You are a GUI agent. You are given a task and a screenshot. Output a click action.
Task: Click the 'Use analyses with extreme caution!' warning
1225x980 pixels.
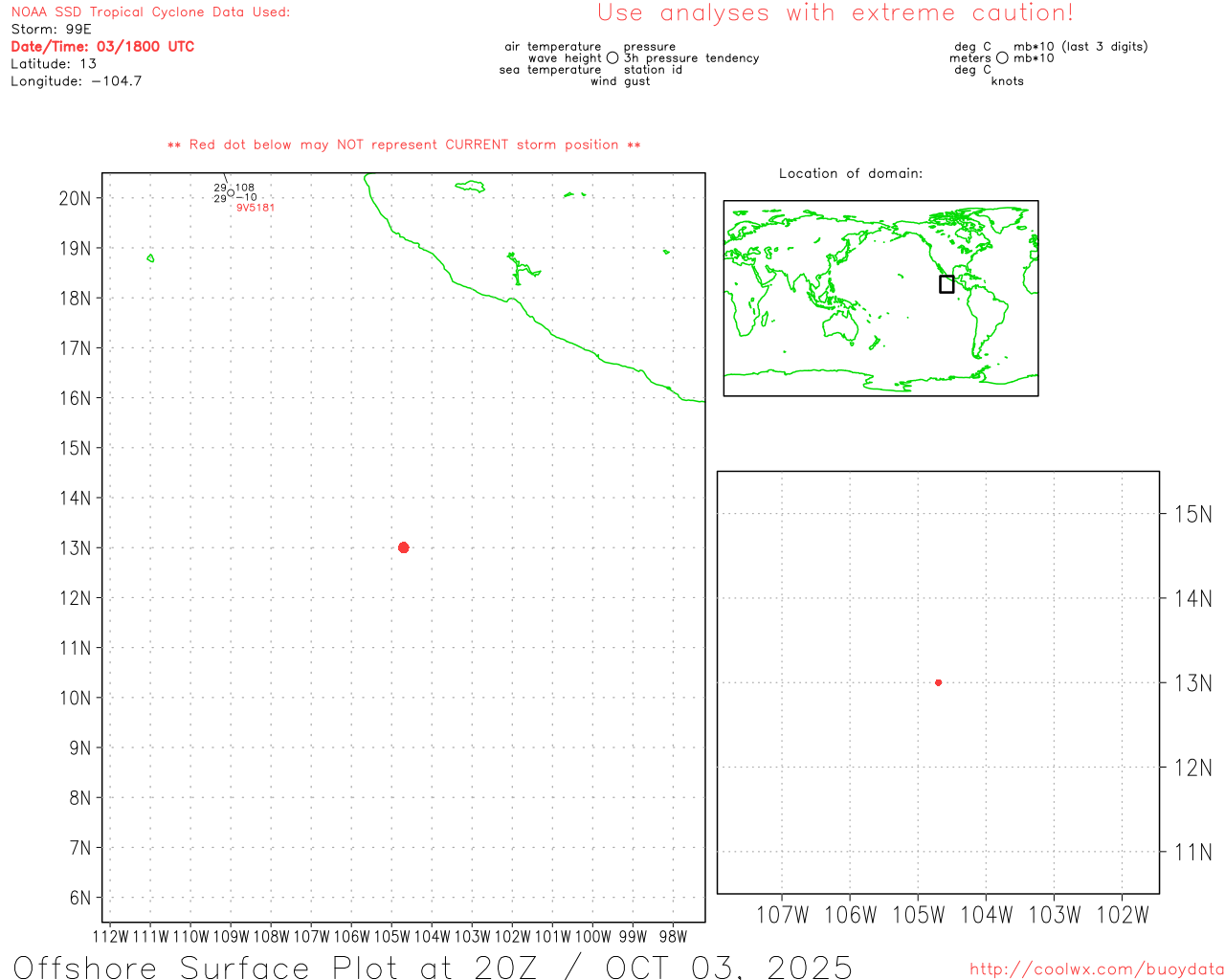point(835,13)
